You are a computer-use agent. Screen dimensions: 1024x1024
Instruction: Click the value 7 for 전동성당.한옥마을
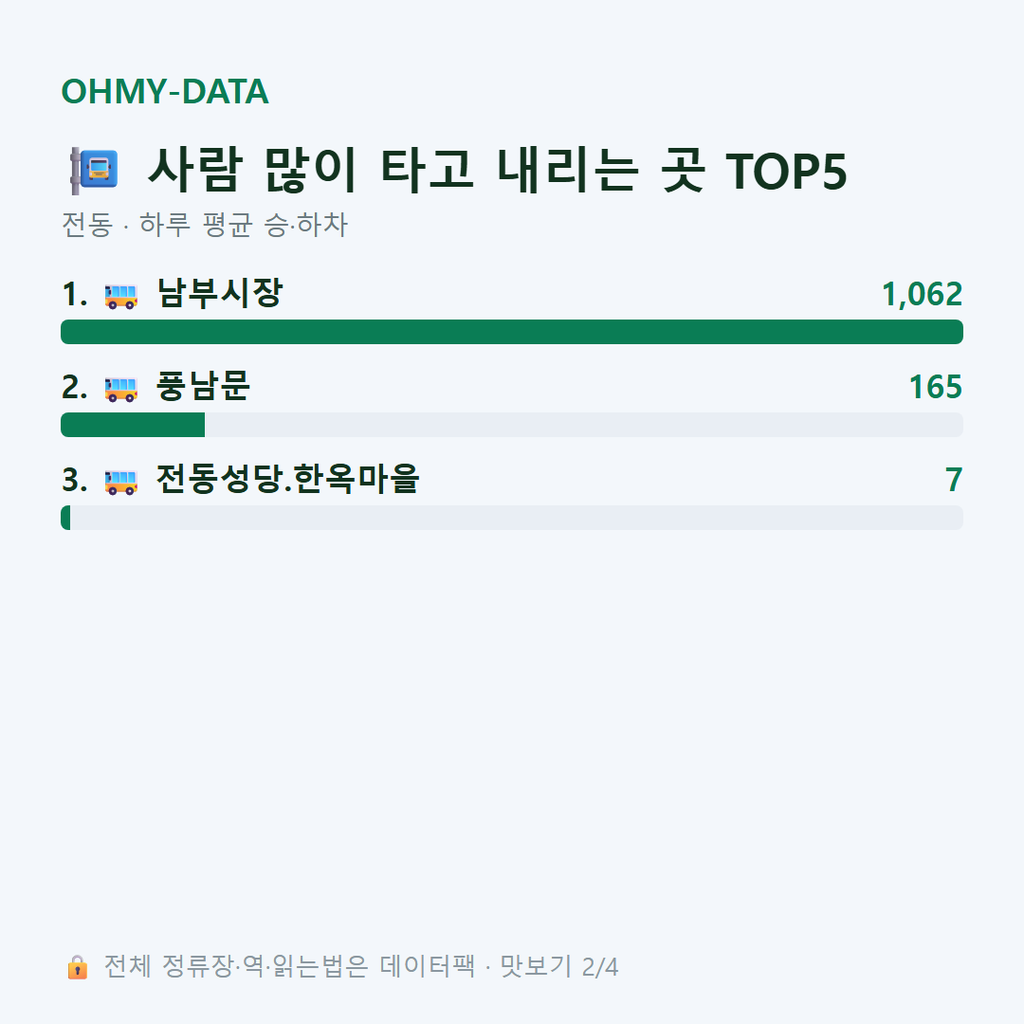[953, 480]
